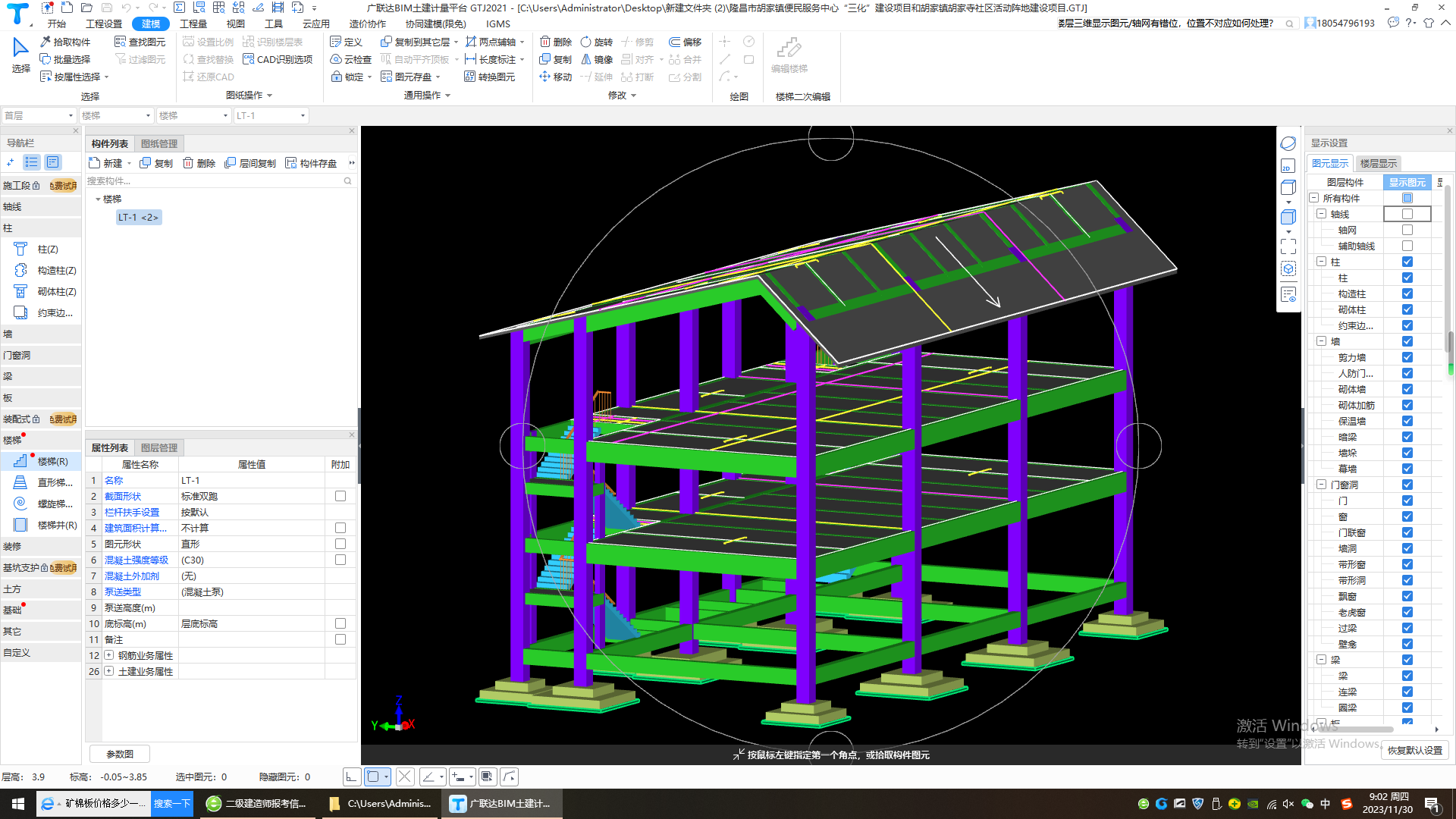1456x819 pixels.
Task: Click the 移动 (Move) tool
Action: (x=555, y=77)
